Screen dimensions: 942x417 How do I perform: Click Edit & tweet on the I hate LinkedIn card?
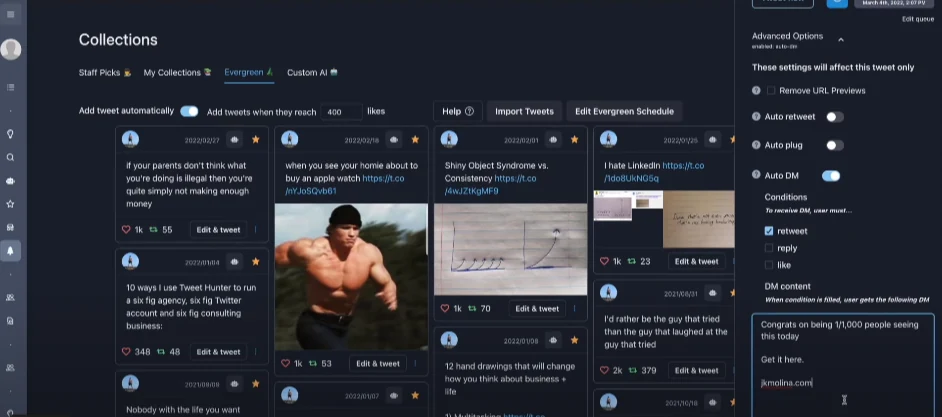click(696, 261)
